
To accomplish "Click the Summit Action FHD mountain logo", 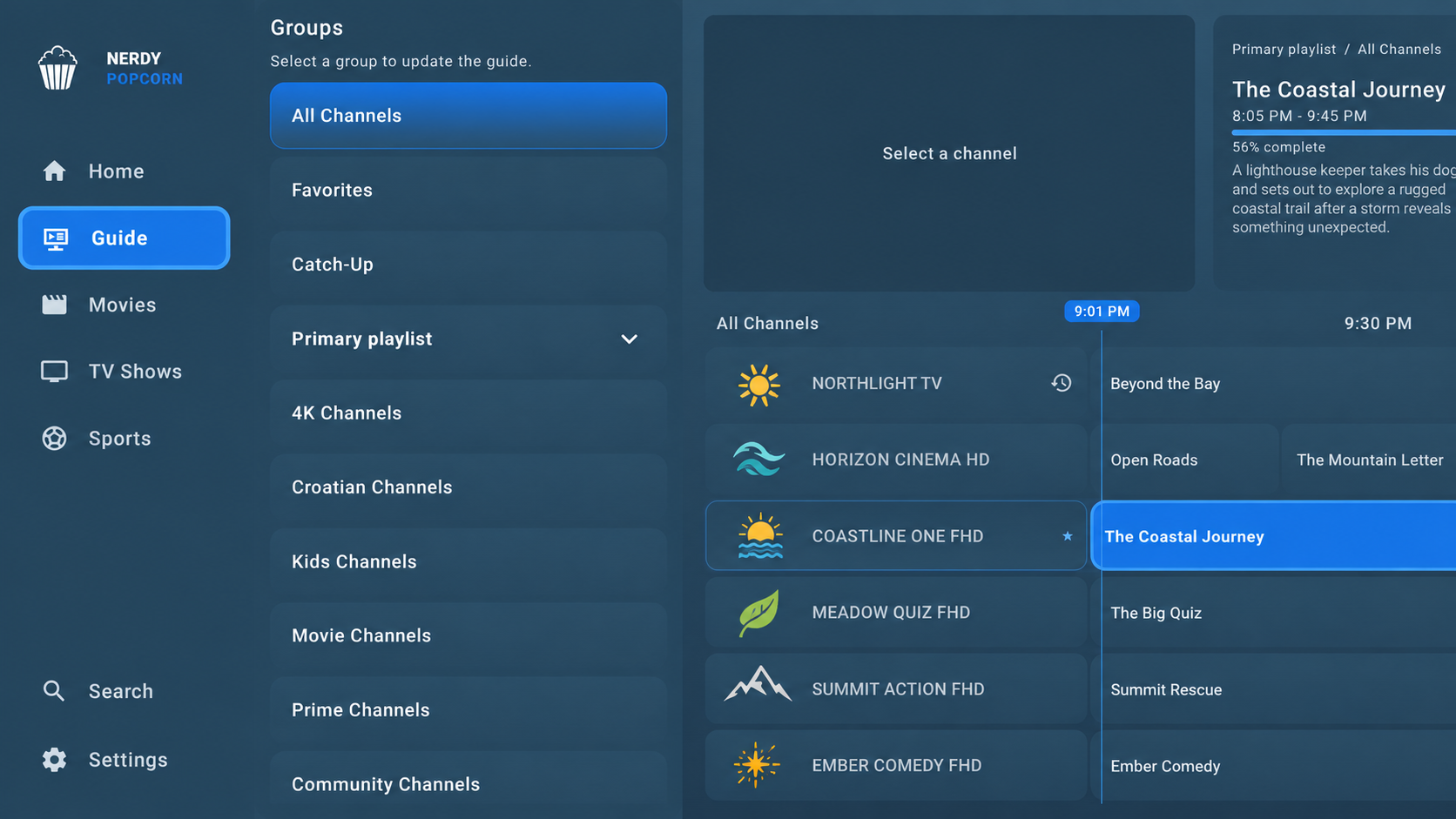I will 758,684.
